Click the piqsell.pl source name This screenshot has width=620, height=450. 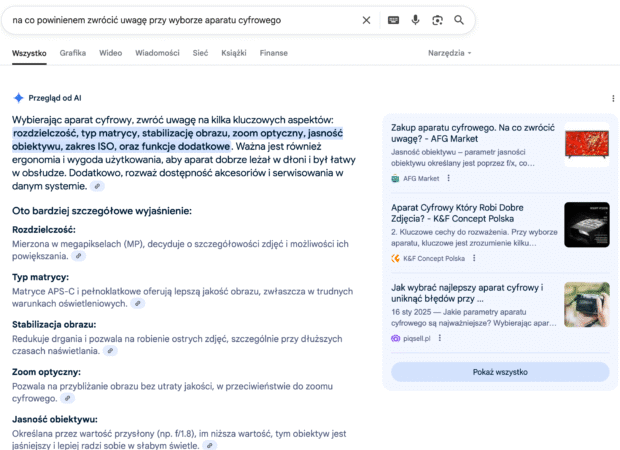point(416,338)
